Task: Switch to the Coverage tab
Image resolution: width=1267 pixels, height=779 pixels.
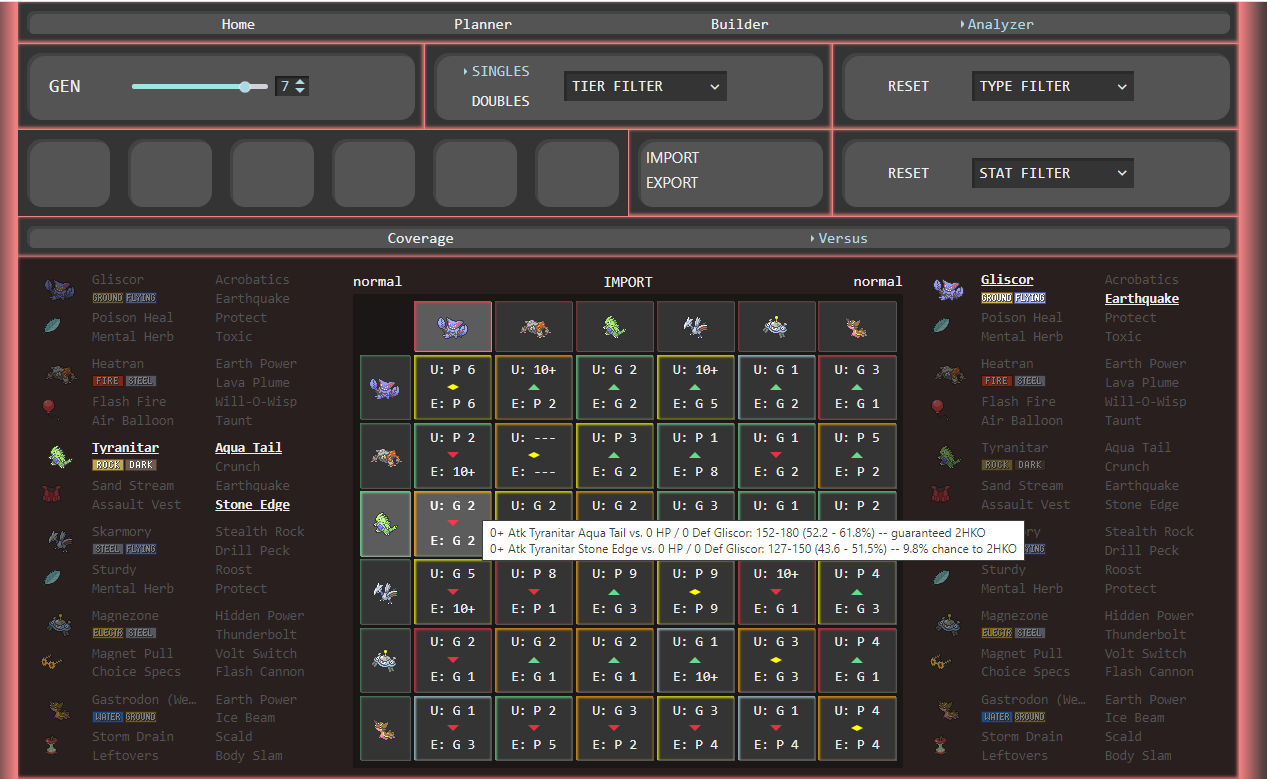Action: click(420, 238)
